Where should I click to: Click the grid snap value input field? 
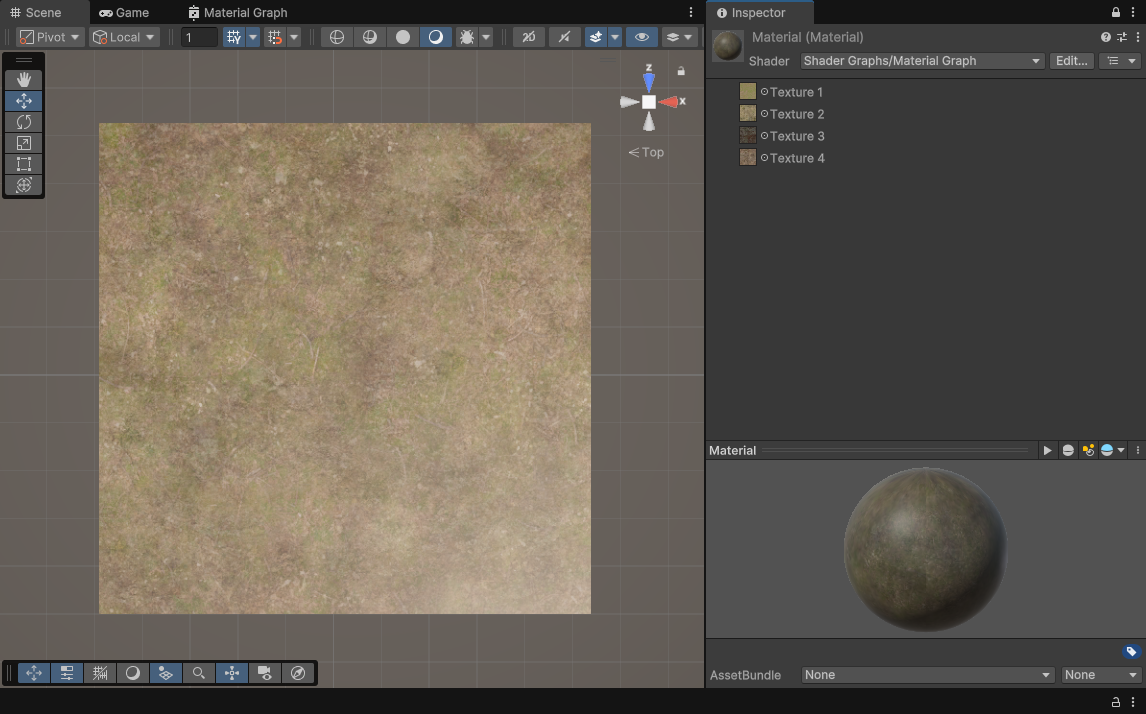(199, 37)
